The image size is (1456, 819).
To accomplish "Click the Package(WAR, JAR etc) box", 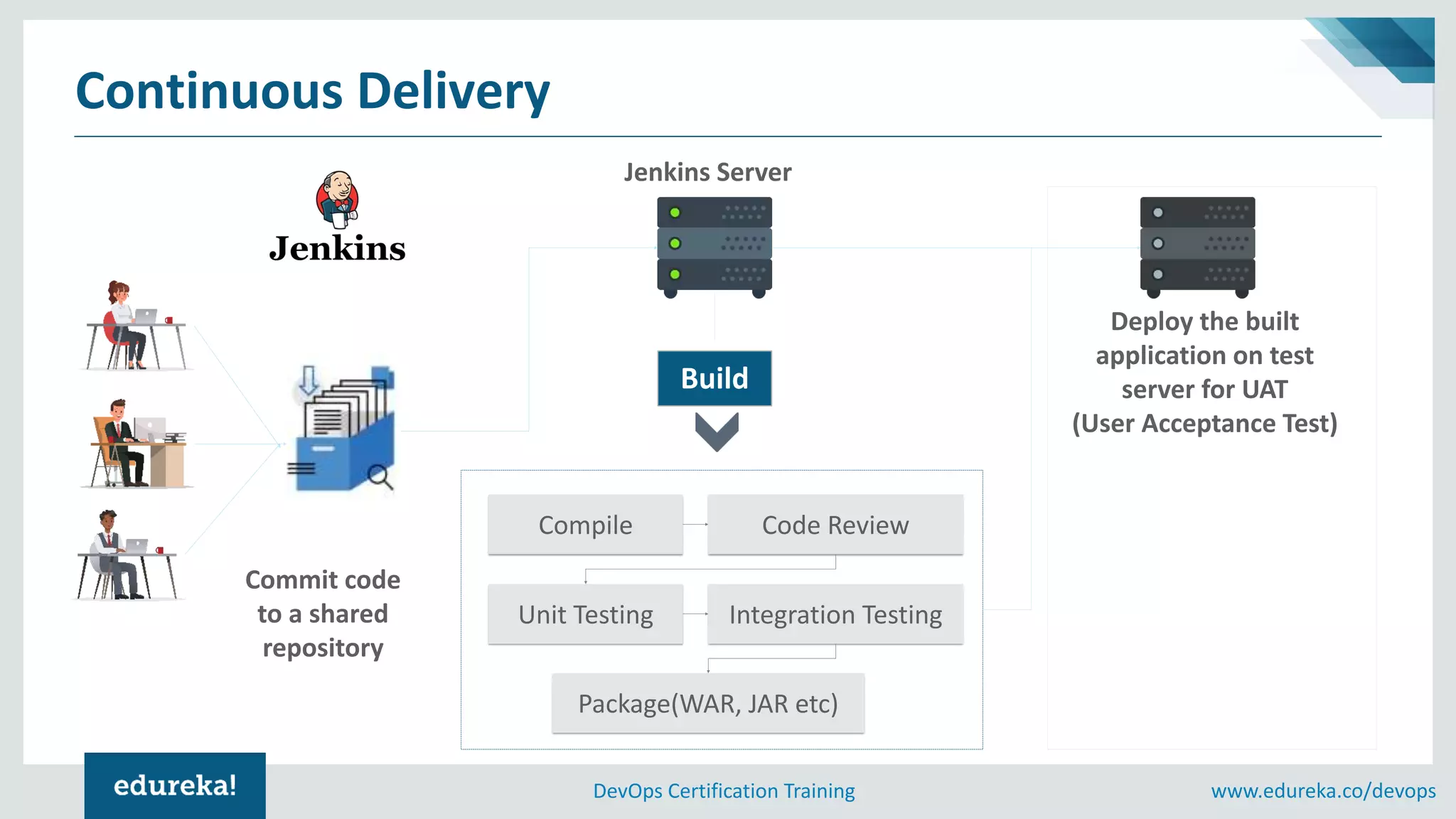I will tap(708, 703).
